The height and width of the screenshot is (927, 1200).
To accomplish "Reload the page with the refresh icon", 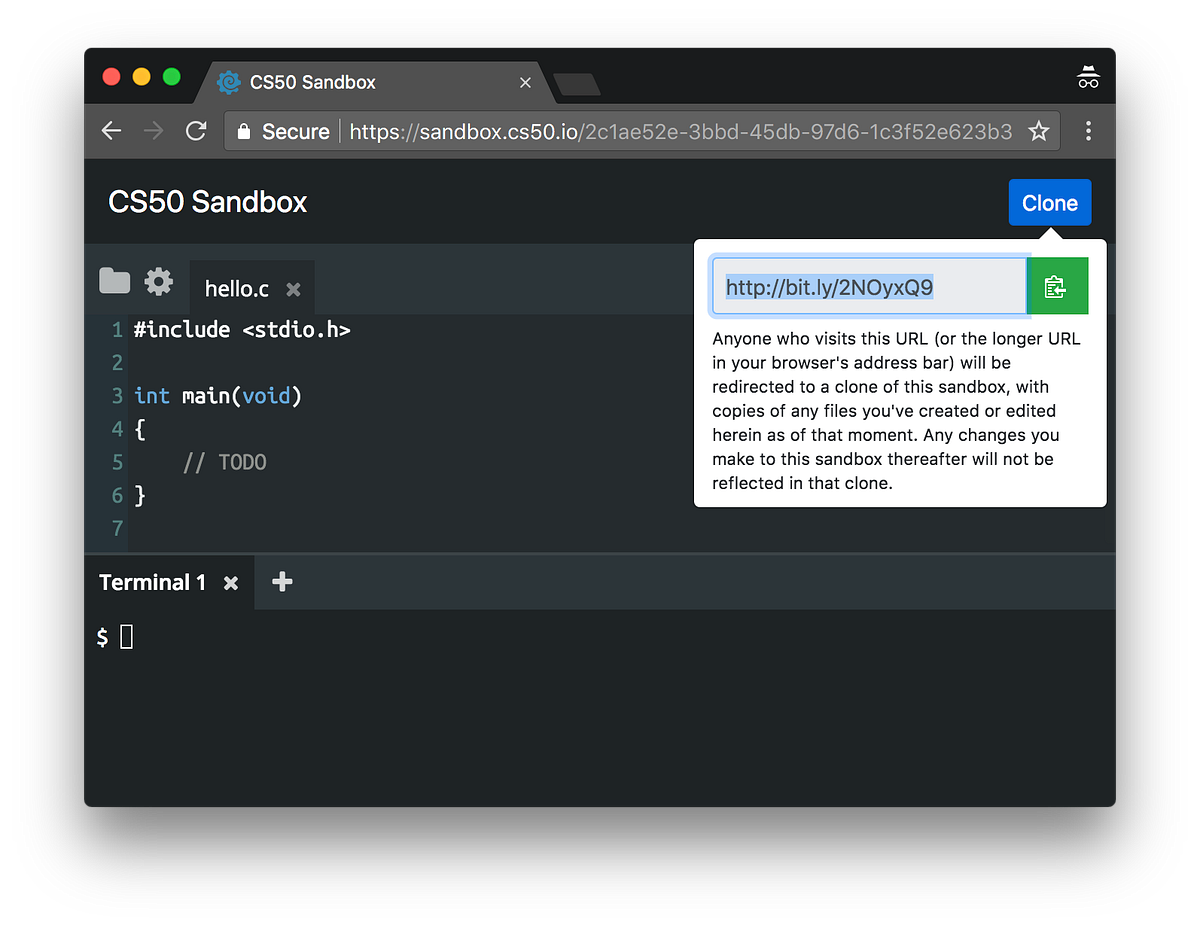I will pyautogui.click(x=196, y=131).
